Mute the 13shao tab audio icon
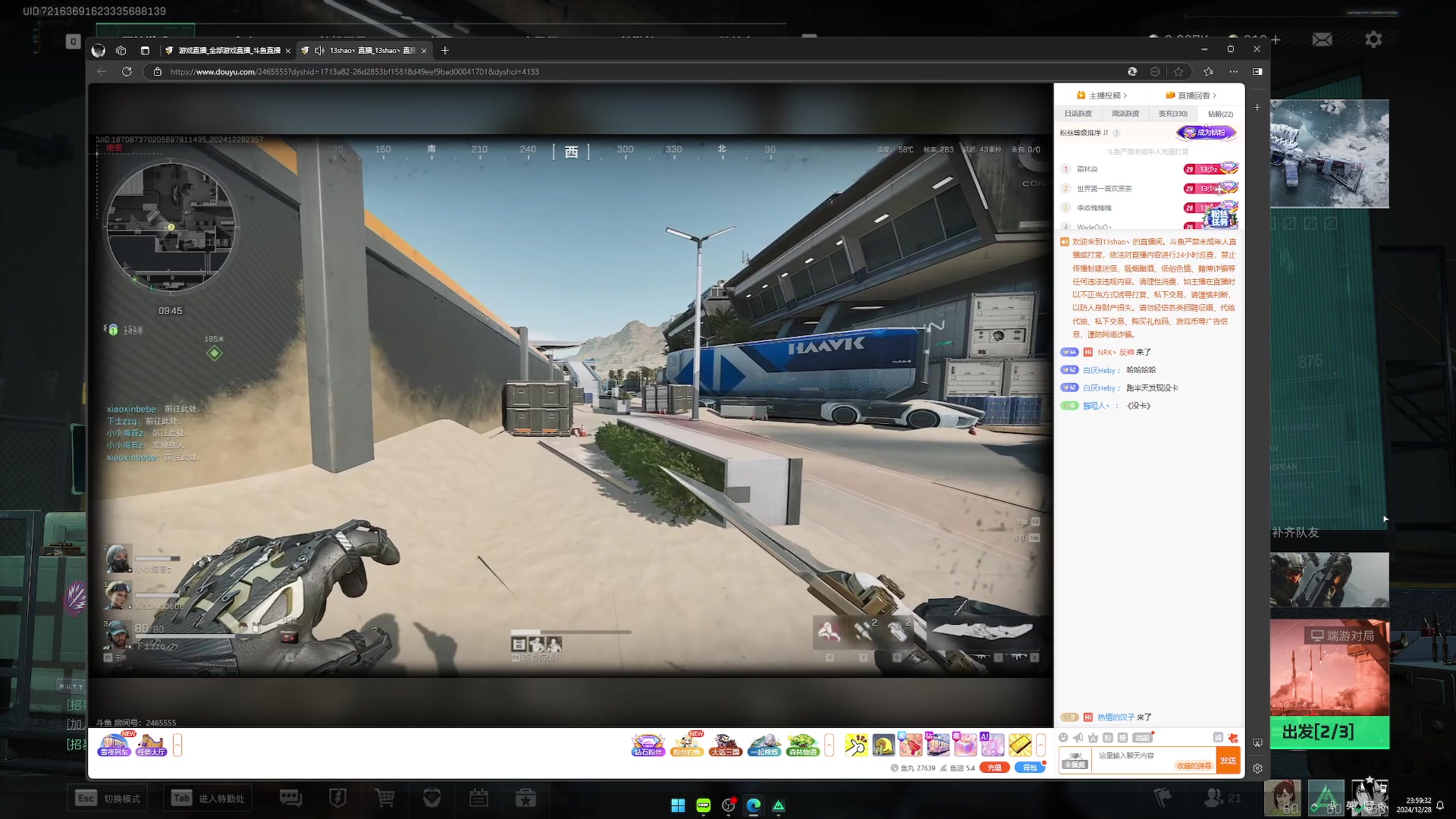 pos(319,51)
